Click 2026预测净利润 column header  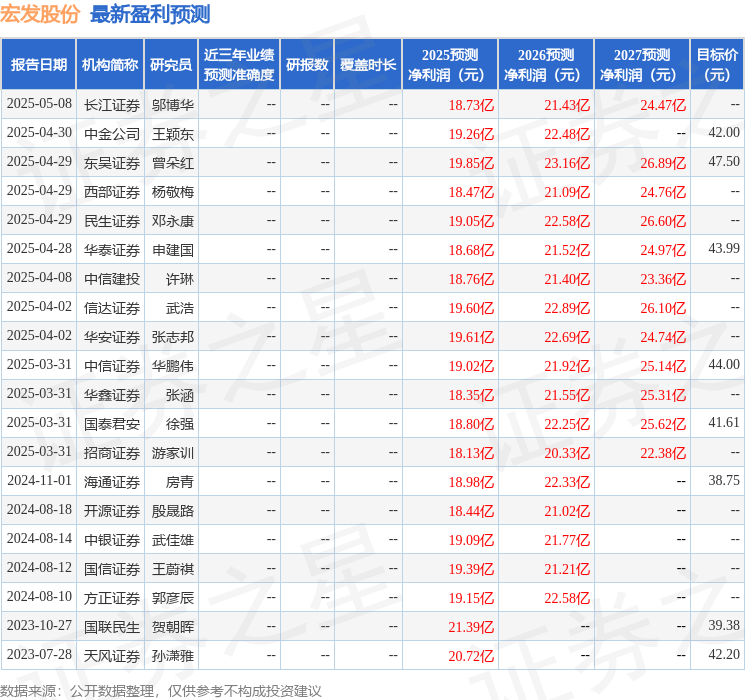(x=546, y=65)
